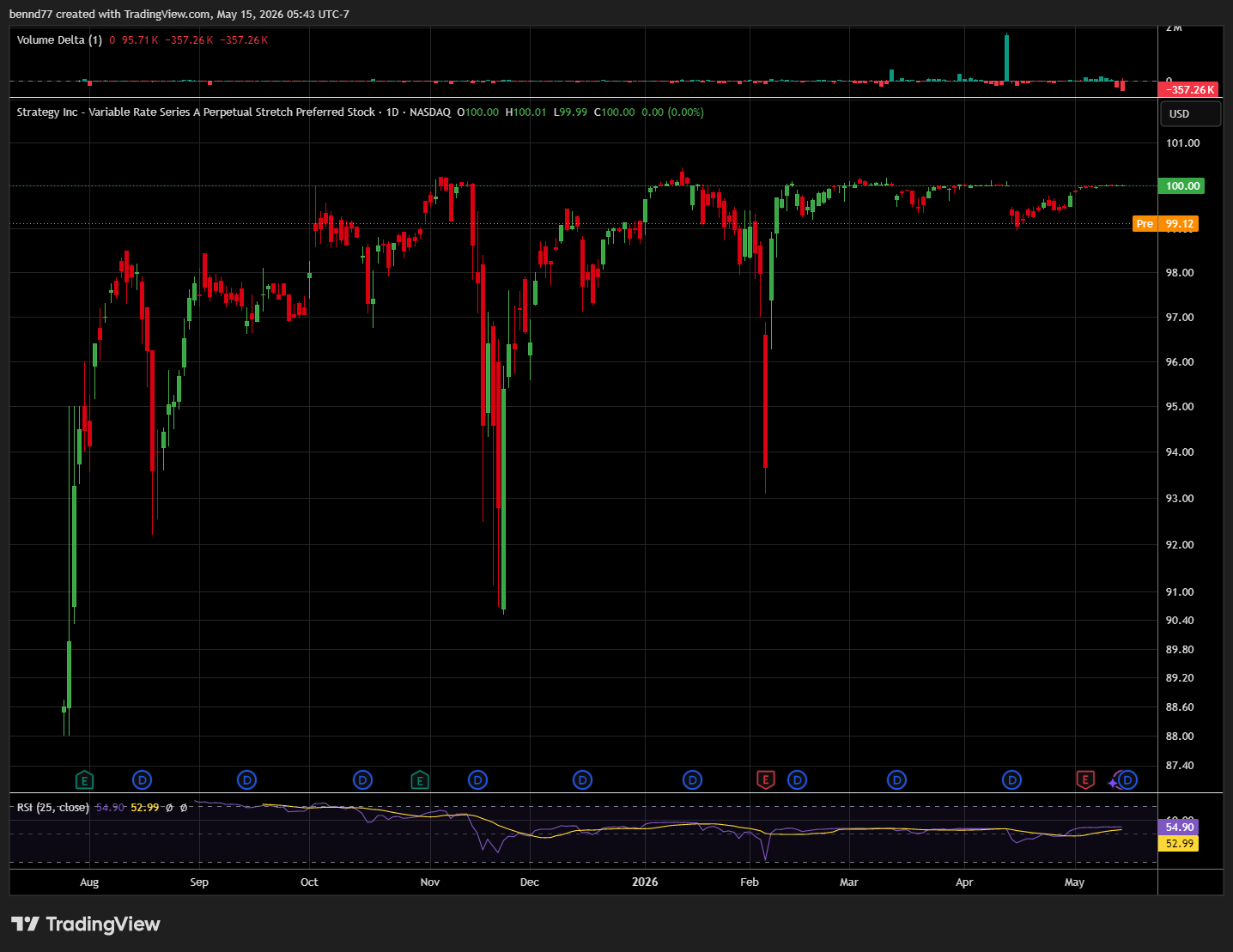
Task: Click the 2026 label on the time axis
Action: 645,882
